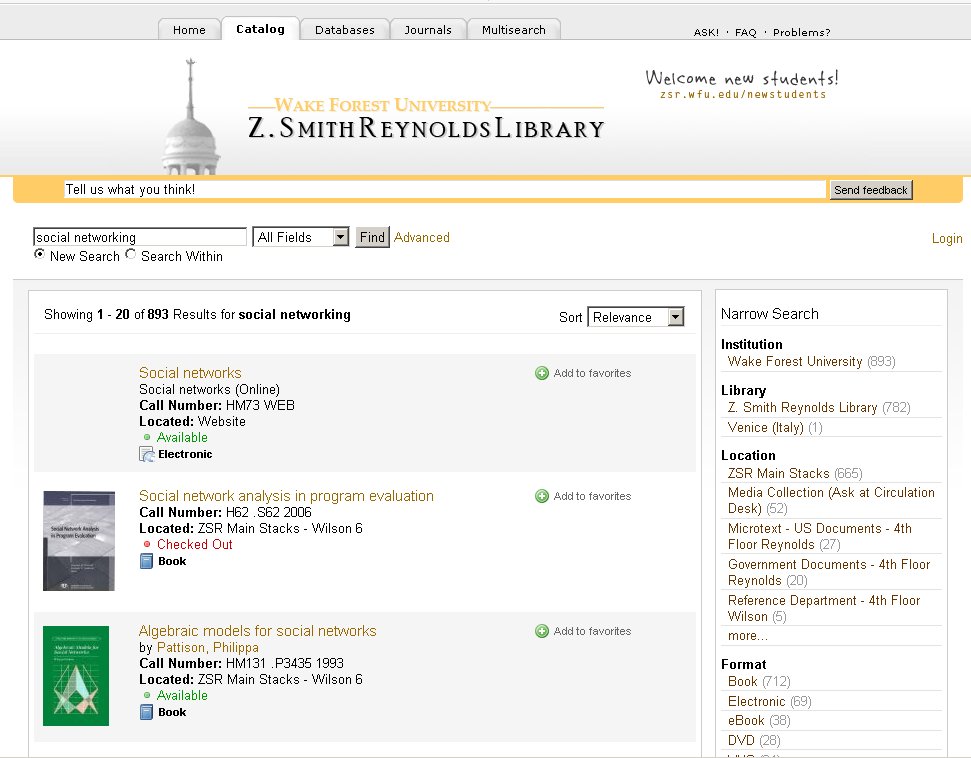Click the search box containing social networking
This screenshot has height=758, width=971.
click(140, 237)
